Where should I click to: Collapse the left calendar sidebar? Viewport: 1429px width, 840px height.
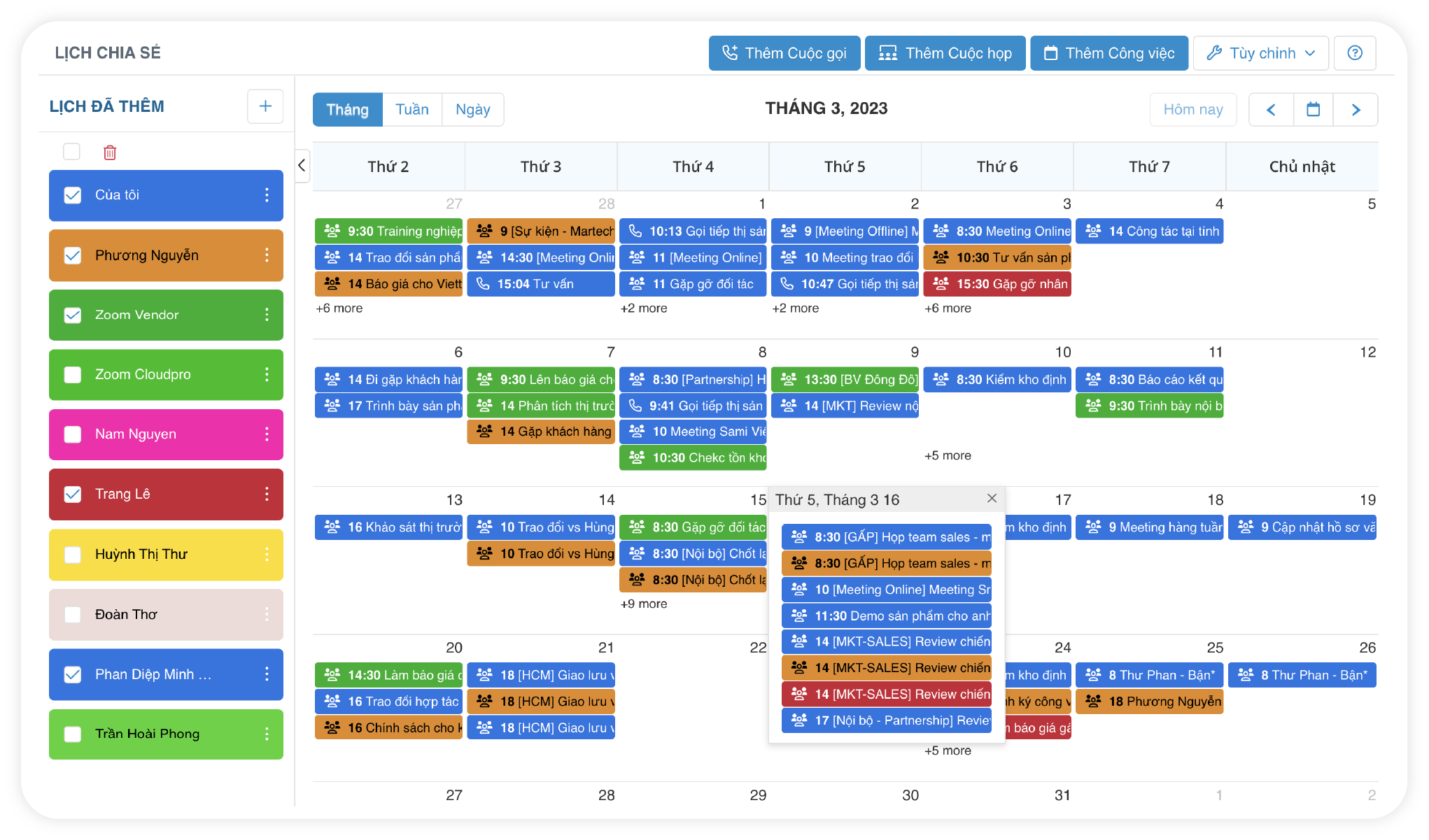coord(302,166)
